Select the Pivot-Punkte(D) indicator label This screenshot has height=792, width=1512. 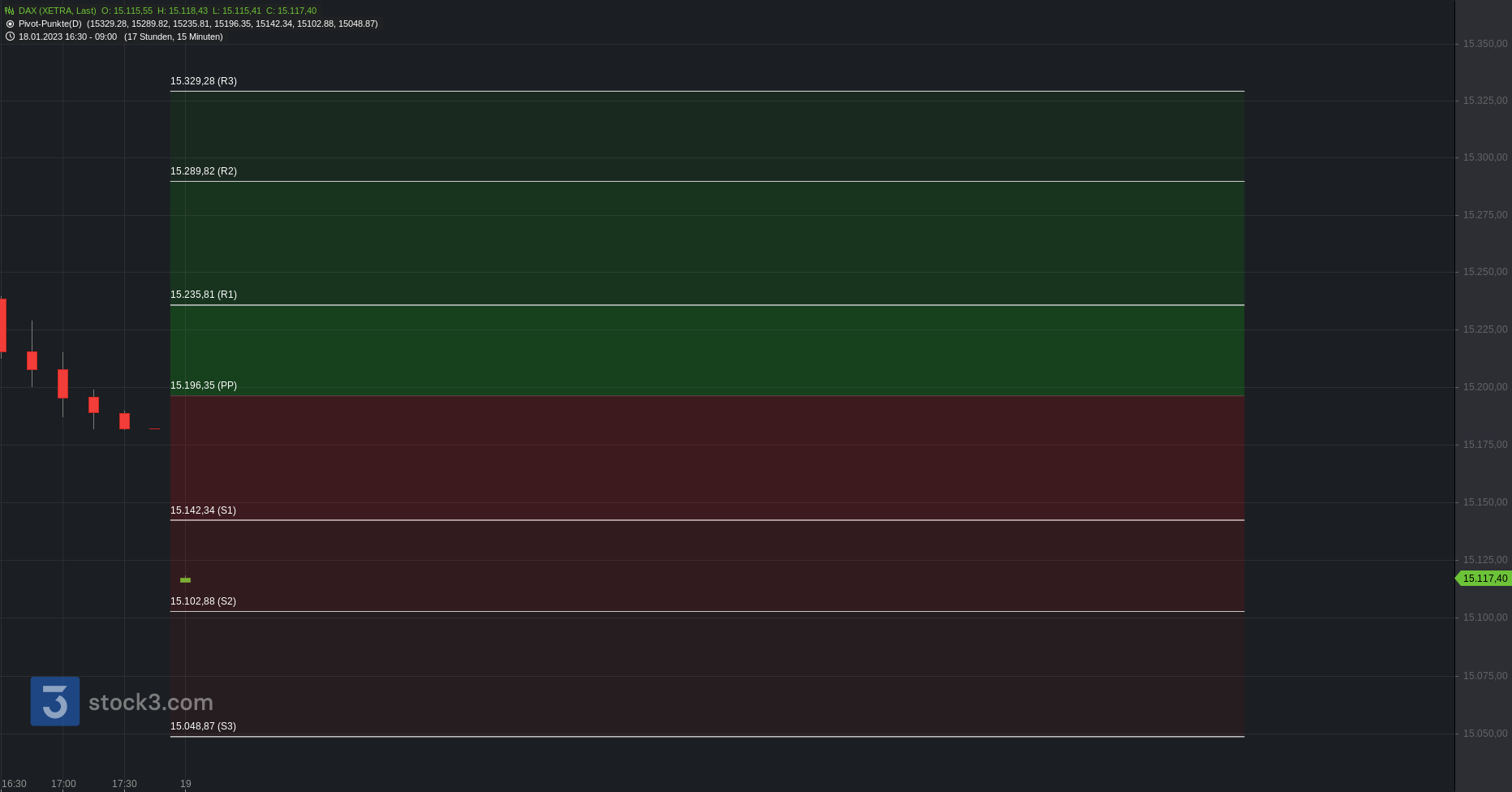(x=50, y=24)
